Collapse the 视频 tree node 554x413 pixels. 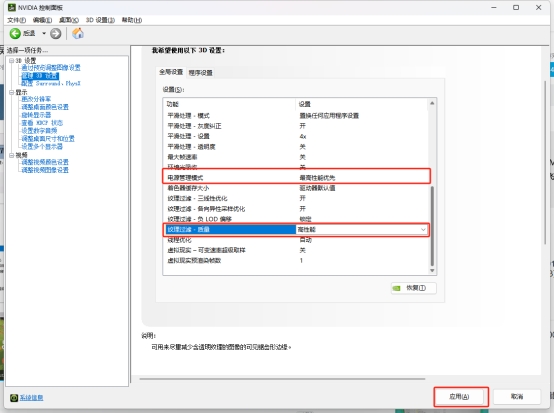[12, 155]
